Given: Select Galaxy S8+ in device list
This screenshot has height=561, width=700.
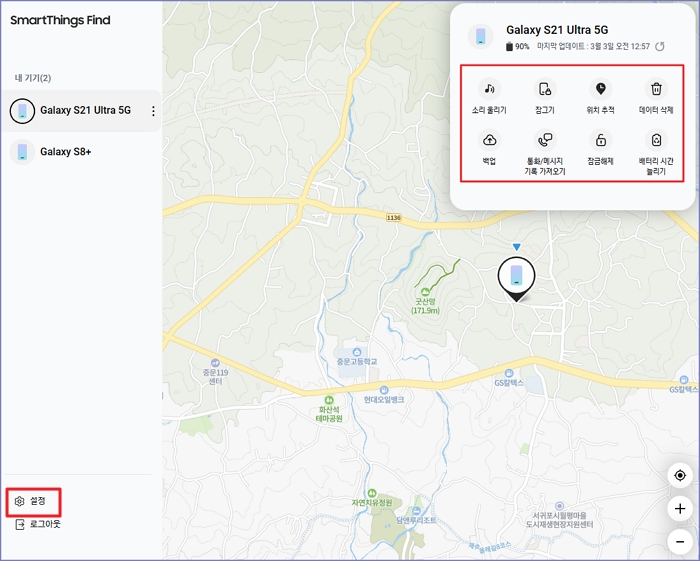Looking at the screenshot, I should click(x=81, y=152).
